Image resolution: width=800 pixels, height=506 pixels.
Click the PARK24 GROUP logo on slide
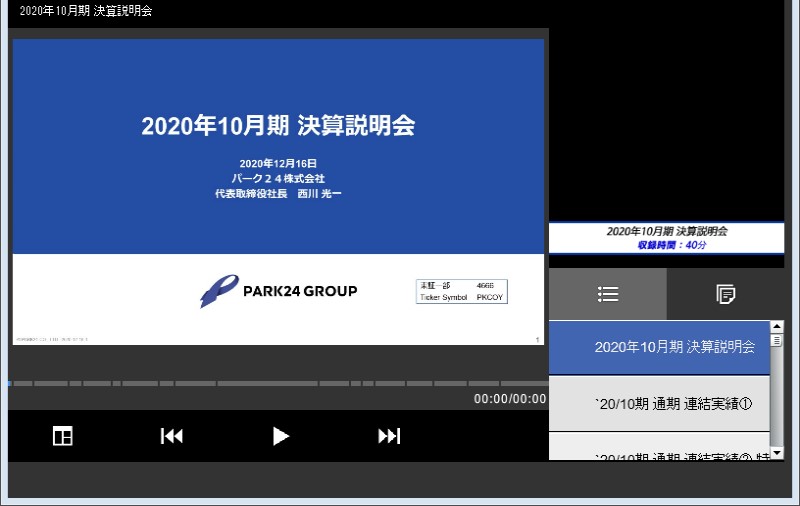point(279,291)
